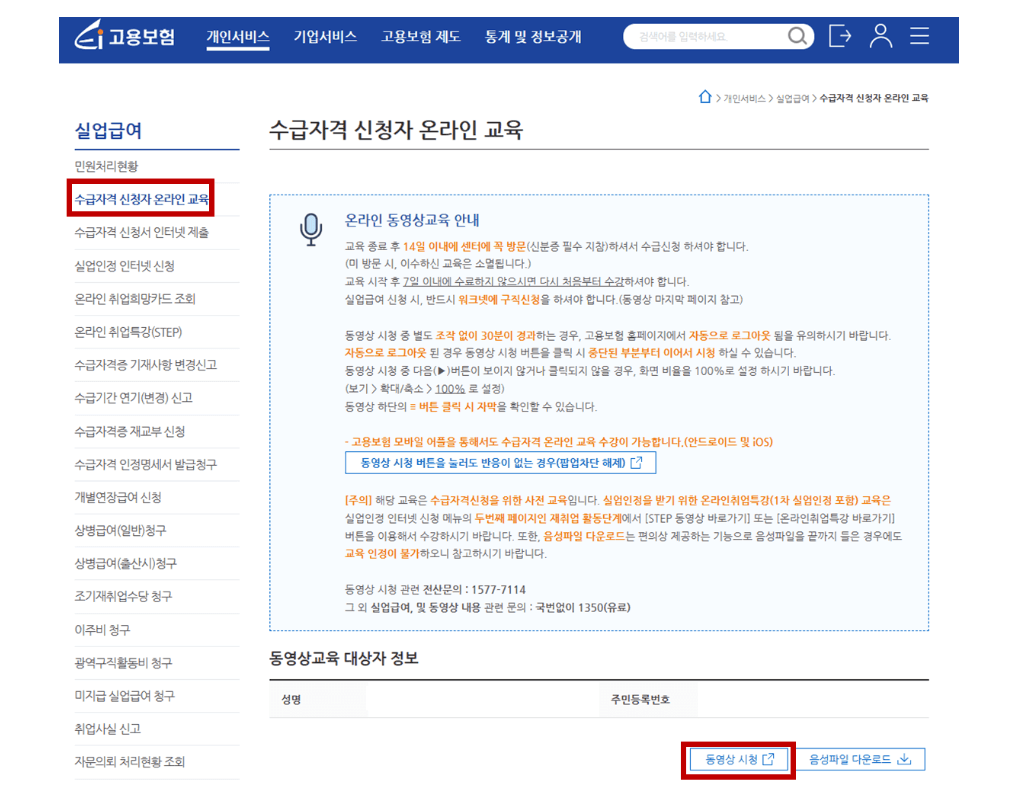
Task: Open the hamburger full-menu icon
Action: [919, 36]
